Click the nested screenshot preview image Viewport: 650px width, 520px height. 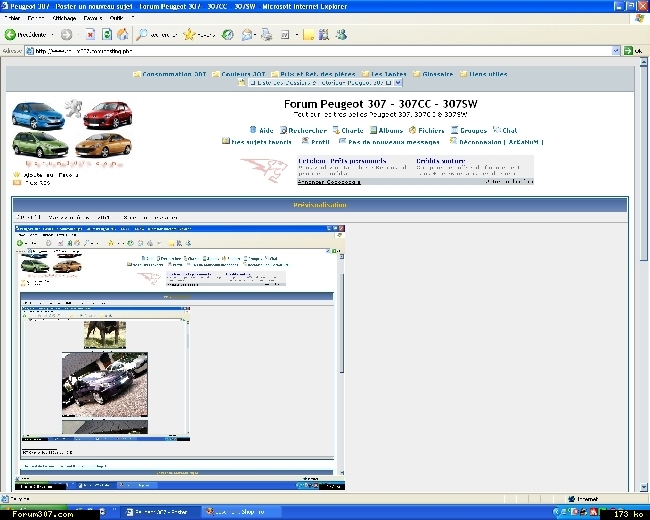pos(180,357)
